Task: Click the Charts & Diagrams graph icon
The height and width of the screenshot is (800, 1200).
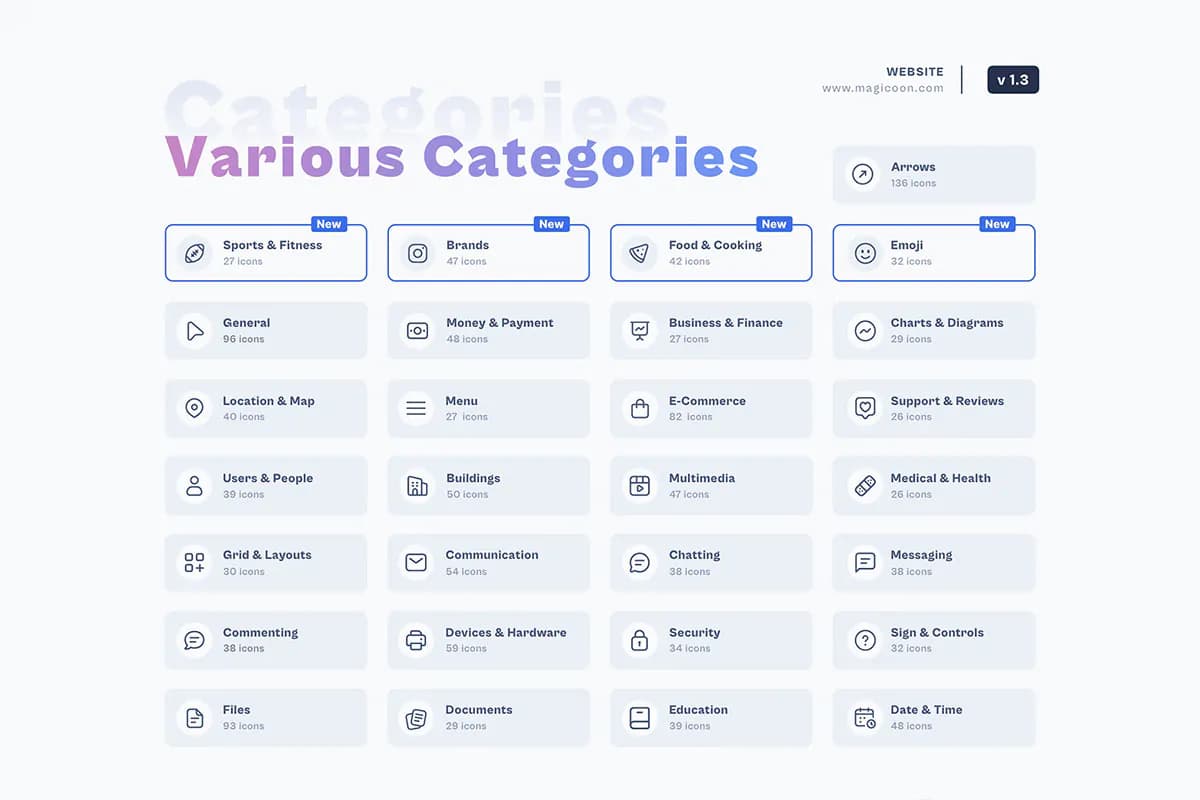Action: (x=866, y=331)
